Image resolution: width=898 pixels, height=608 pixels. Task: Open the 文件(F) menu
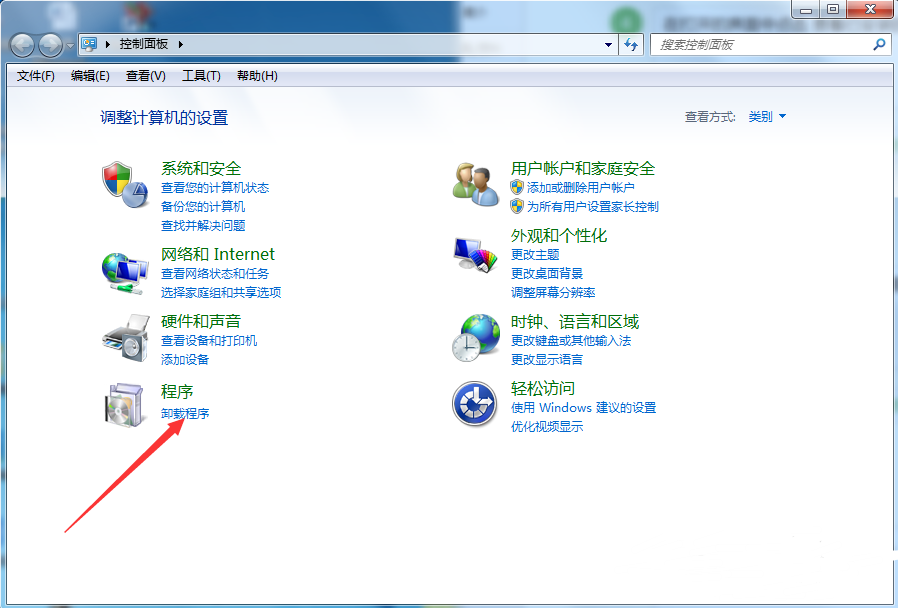[36, 76]
